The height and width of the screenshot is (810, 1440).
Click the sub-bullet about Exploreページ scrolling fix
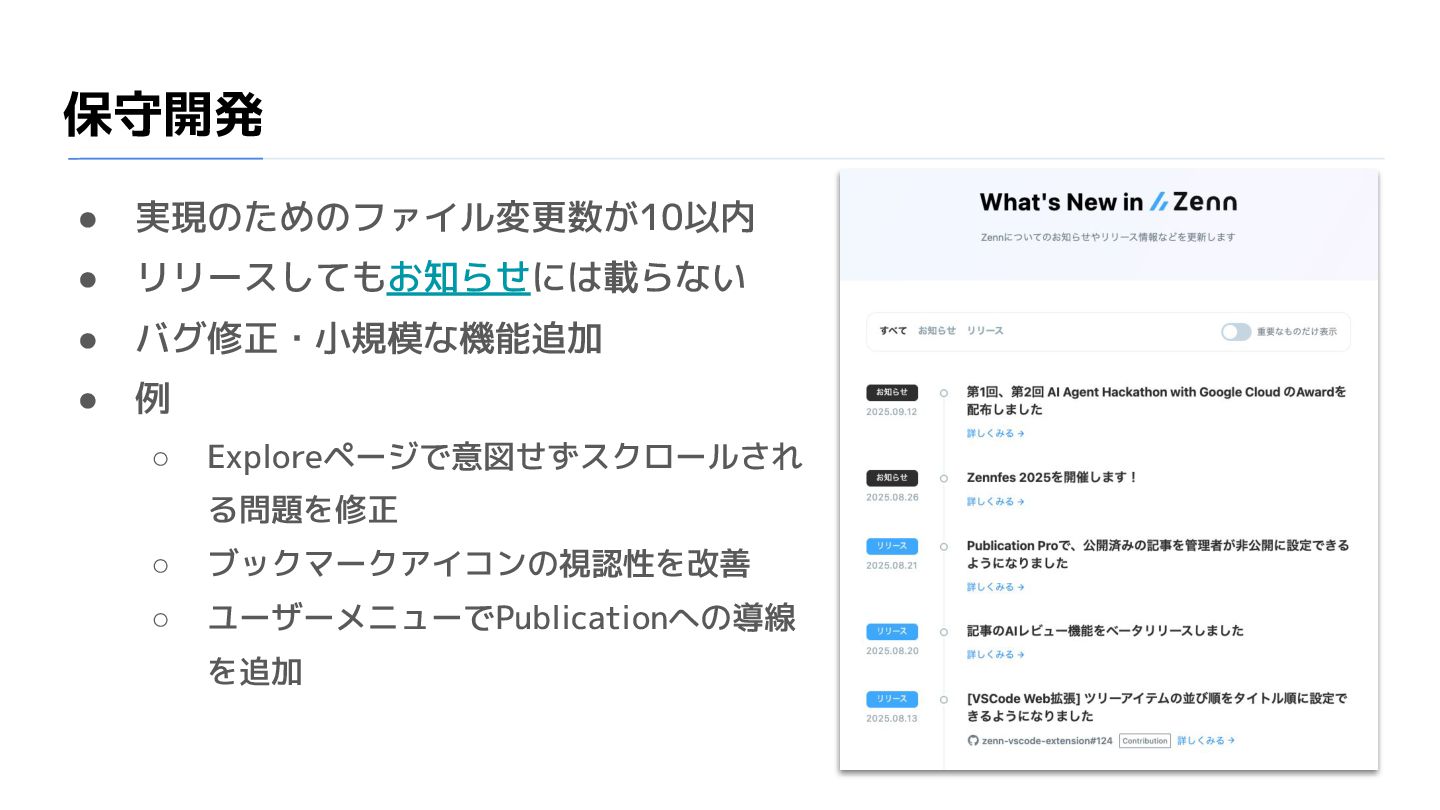coord(504,483)
